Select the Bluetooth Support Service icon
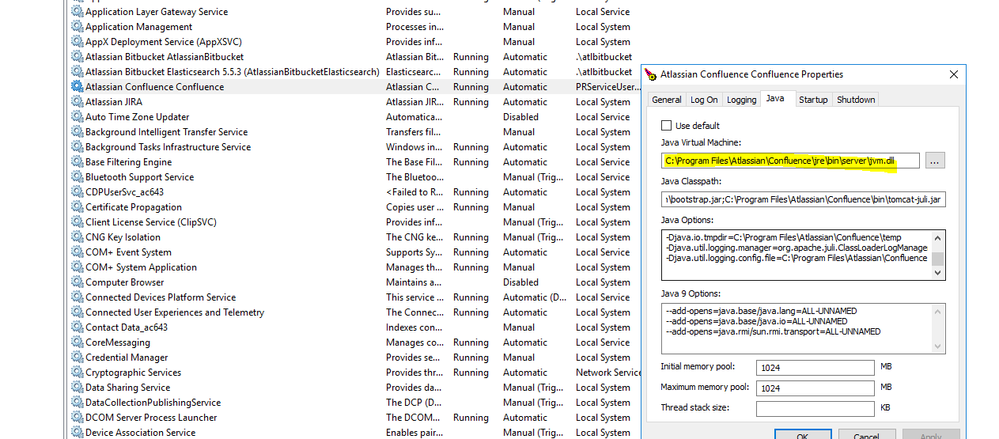The height and width of the screenshot is (439, 999). tap(77, 177)
